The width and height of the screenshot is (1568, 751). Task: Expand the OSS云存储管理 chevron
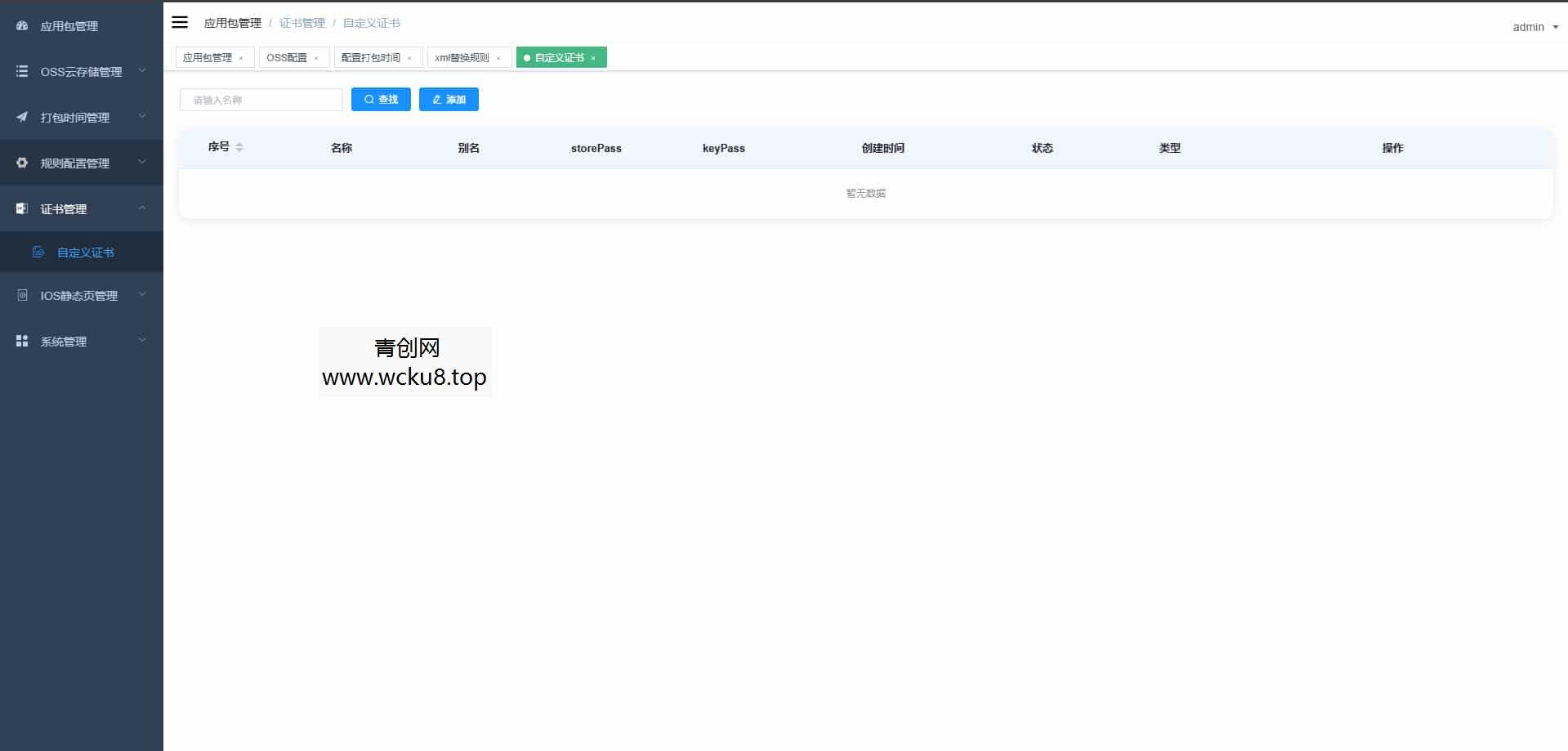(x=142, y=71)
